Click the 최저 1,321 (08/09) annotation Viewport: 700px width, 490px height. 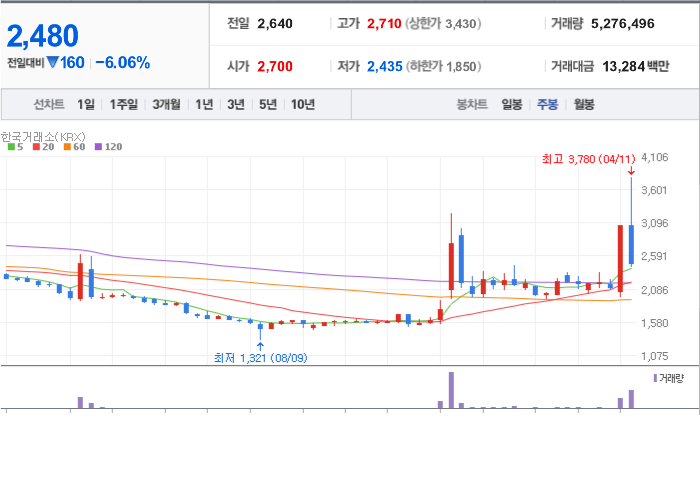261,358
